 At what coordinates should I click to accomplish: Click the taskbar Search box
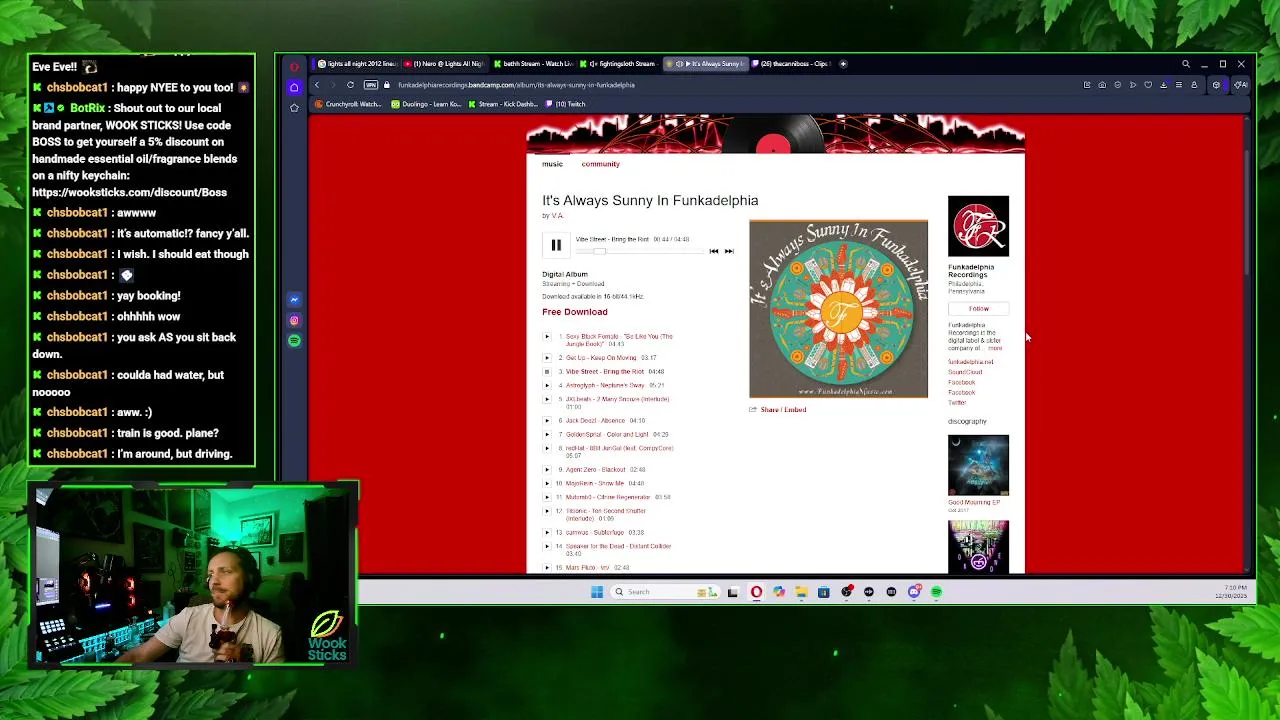coord(665,592)
